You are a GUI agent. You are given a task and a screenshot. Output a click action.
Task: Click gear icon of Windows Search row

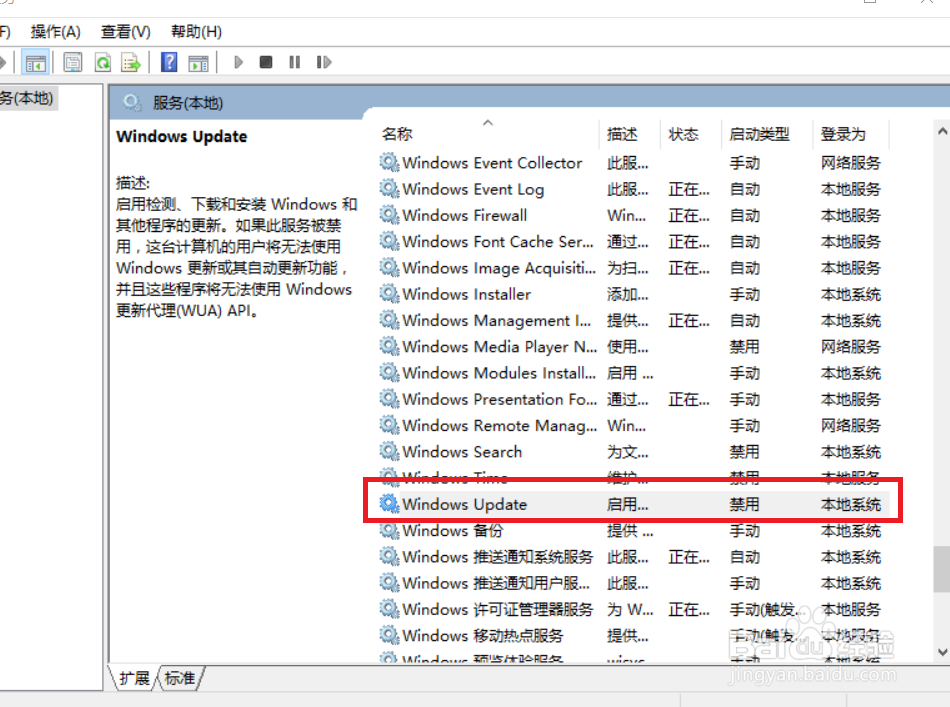pos(389,451)
